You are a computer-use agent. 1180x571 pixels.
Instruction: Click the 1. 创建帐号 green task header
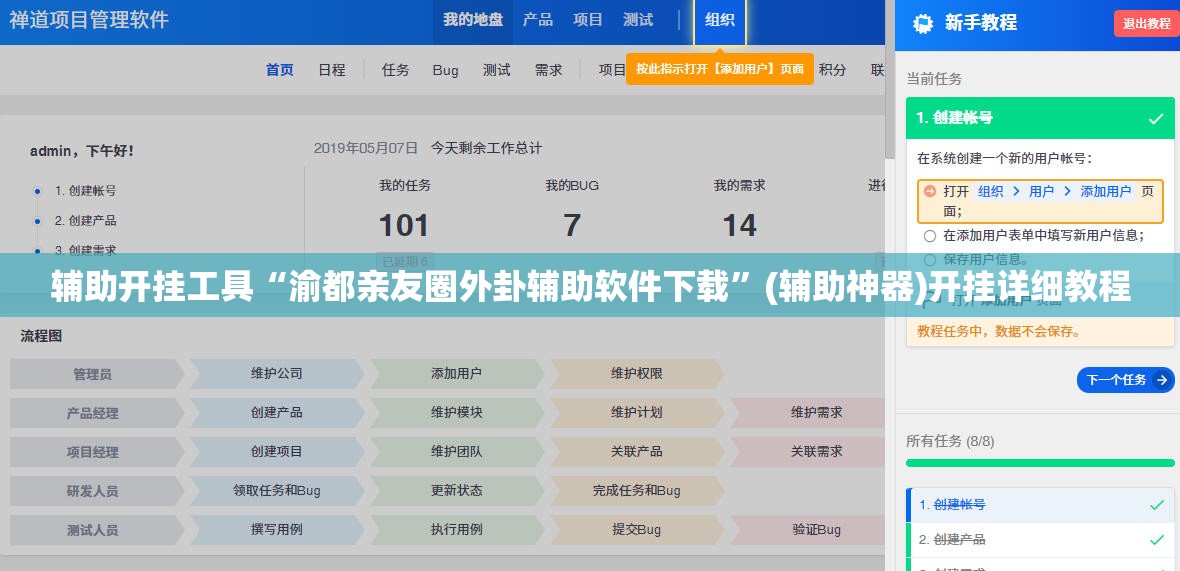pos(1040,118)
